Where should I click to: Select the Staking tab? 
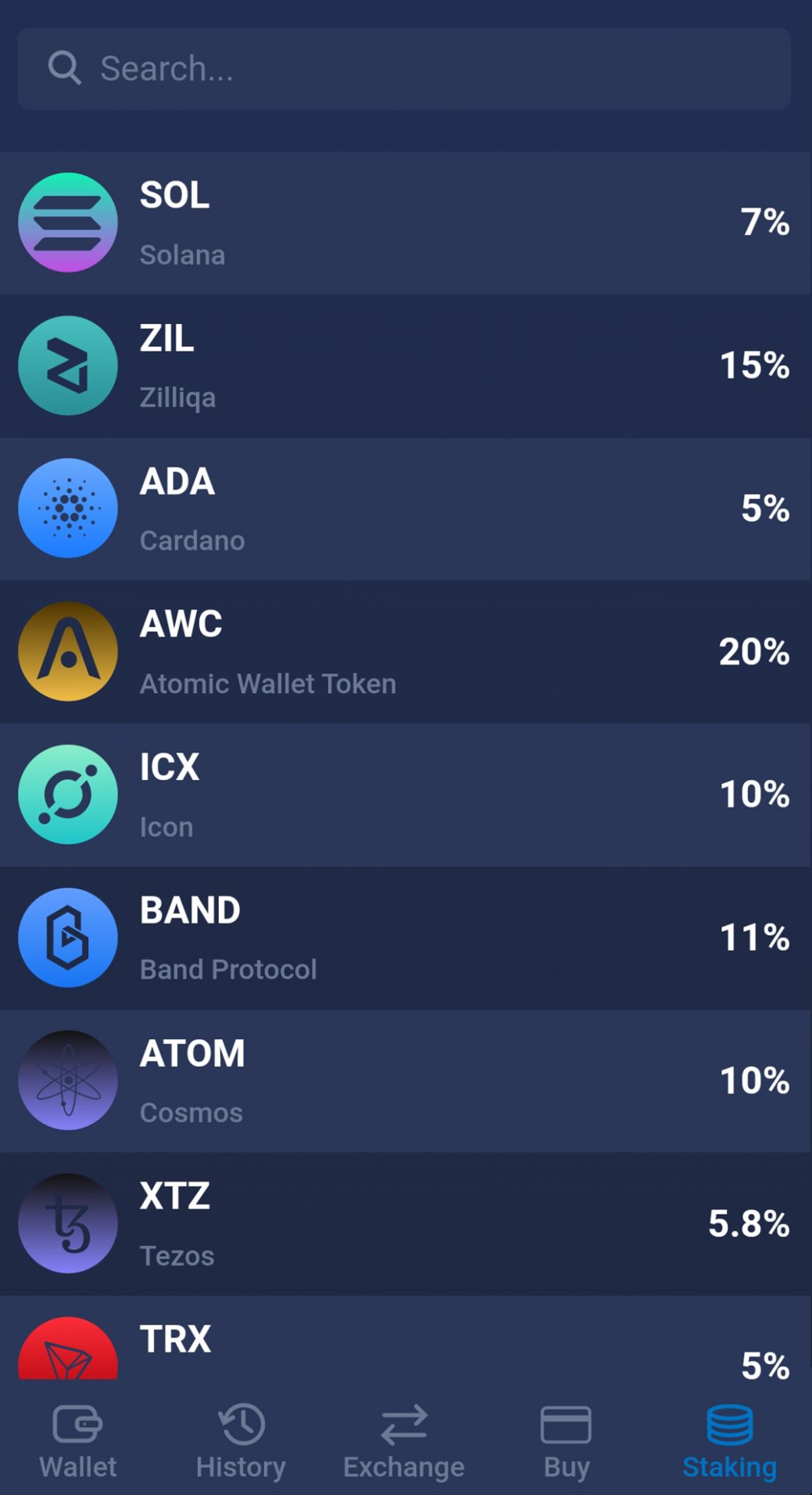click(729, 1440)
